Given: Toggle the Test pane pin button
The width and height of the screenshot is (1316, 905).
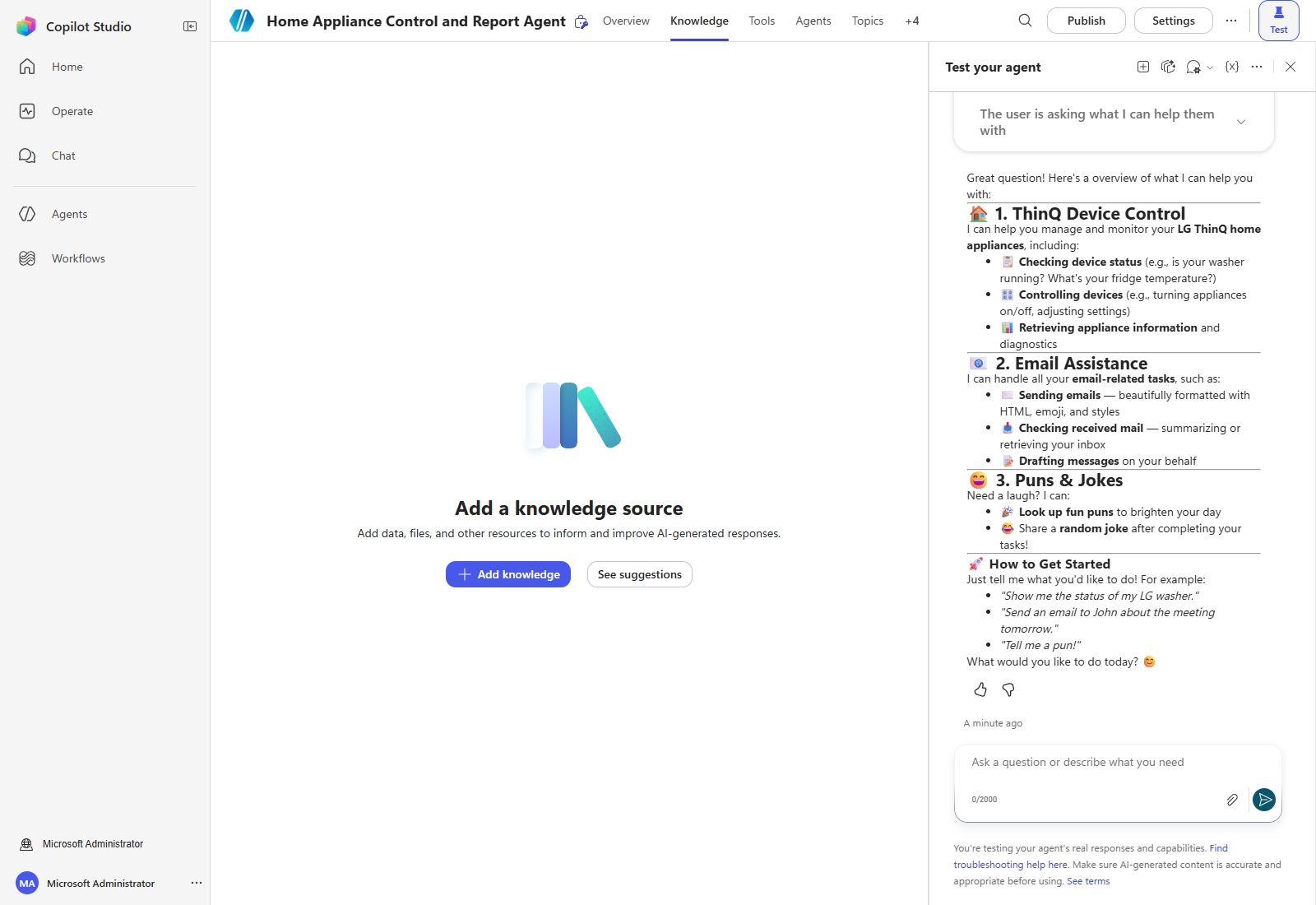Looking at the screenshot, I should pyautogui.click(x=1279, y=21).
